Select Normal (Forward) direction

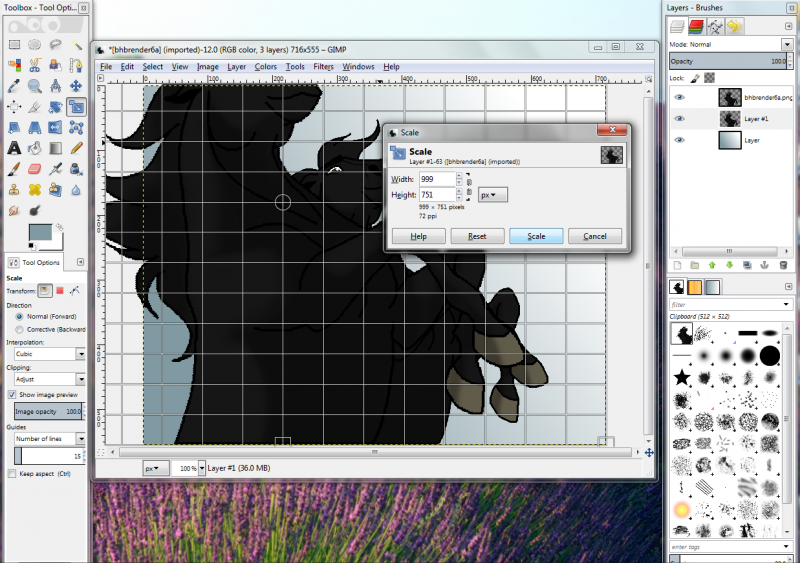point(19,316)
